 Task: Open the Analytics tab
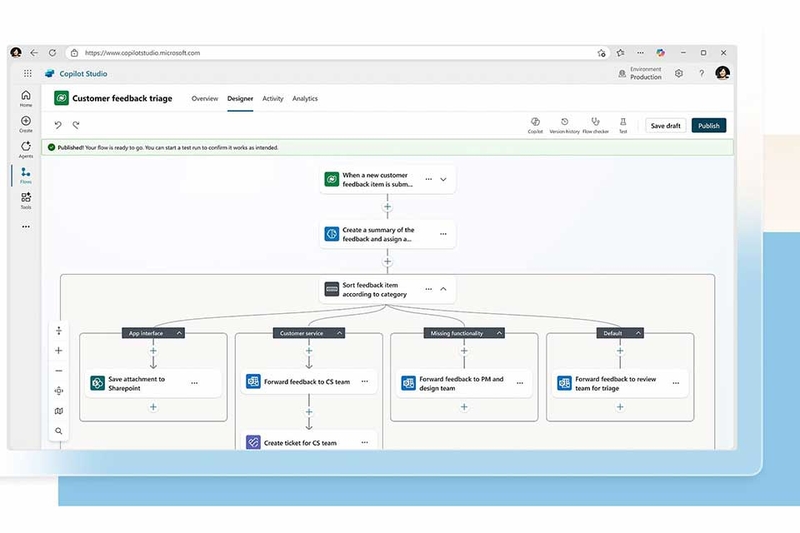(305, 98)
